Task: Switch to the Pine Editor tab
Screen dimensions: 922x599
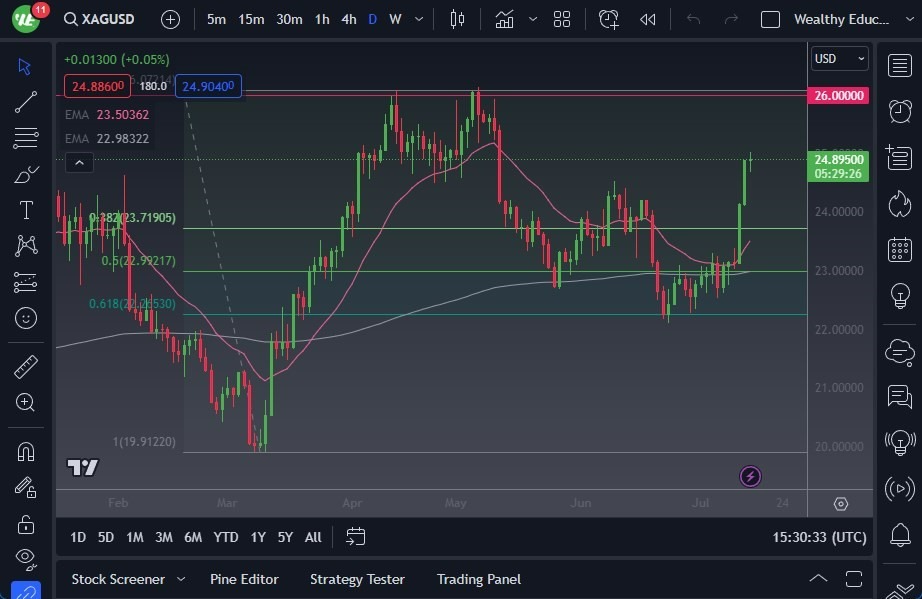Action: 244,579
